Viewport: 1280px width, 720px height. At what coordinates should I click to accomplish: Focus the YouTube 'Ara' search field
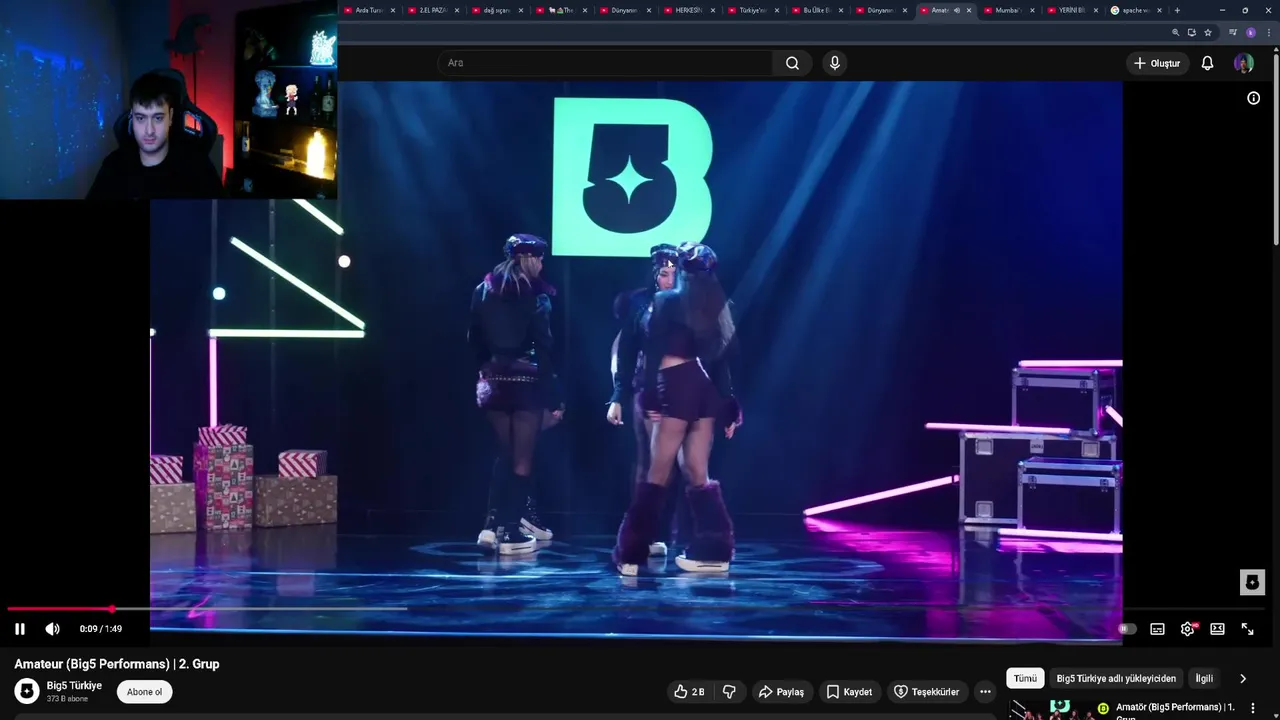pos(605,63)
